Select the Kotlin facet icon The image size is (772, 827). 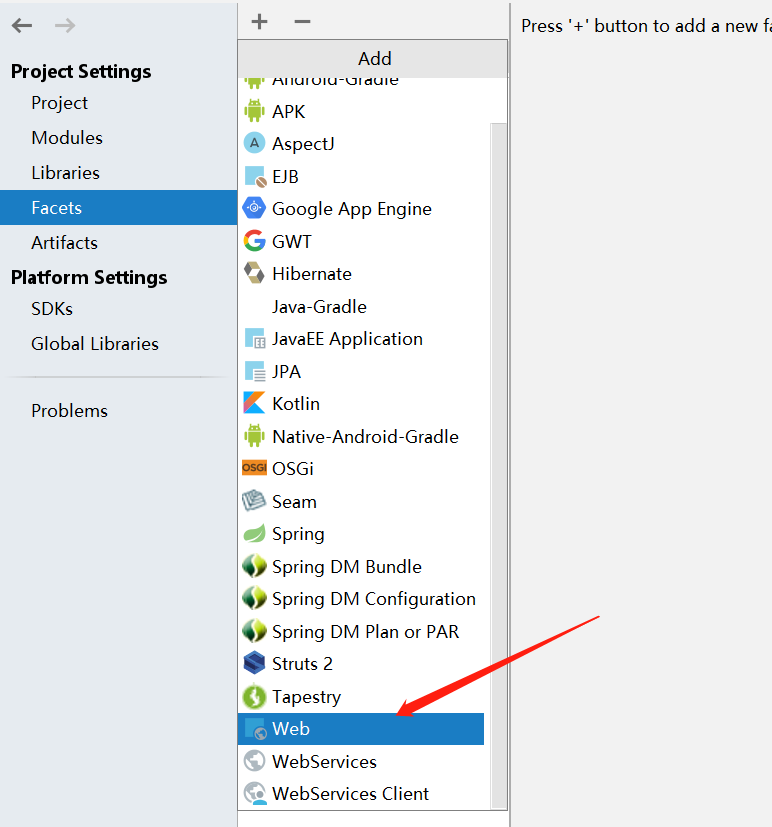point(254,404)
